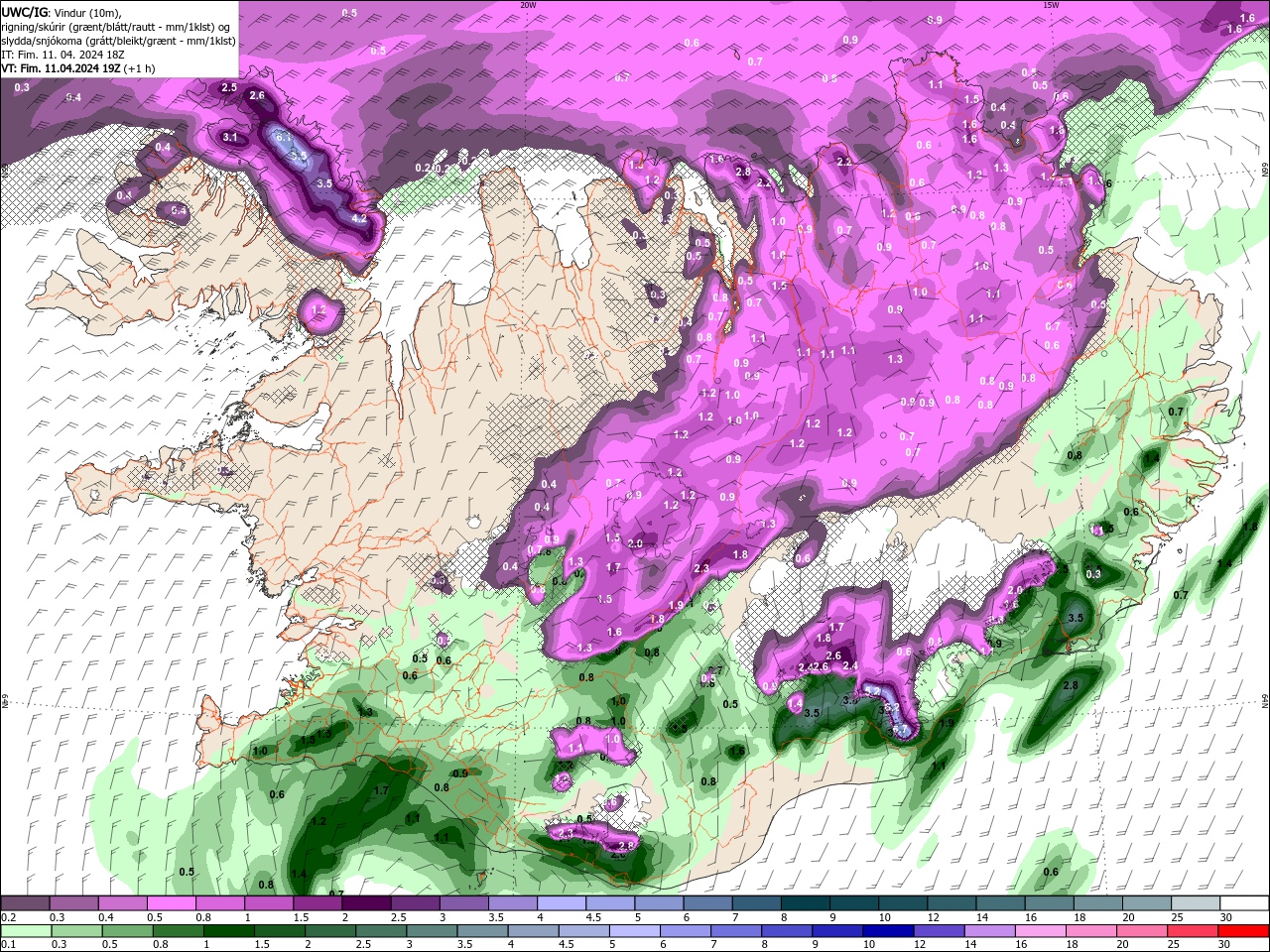Click the 'rigning/skúrir' legend description line

coord(117,27)
